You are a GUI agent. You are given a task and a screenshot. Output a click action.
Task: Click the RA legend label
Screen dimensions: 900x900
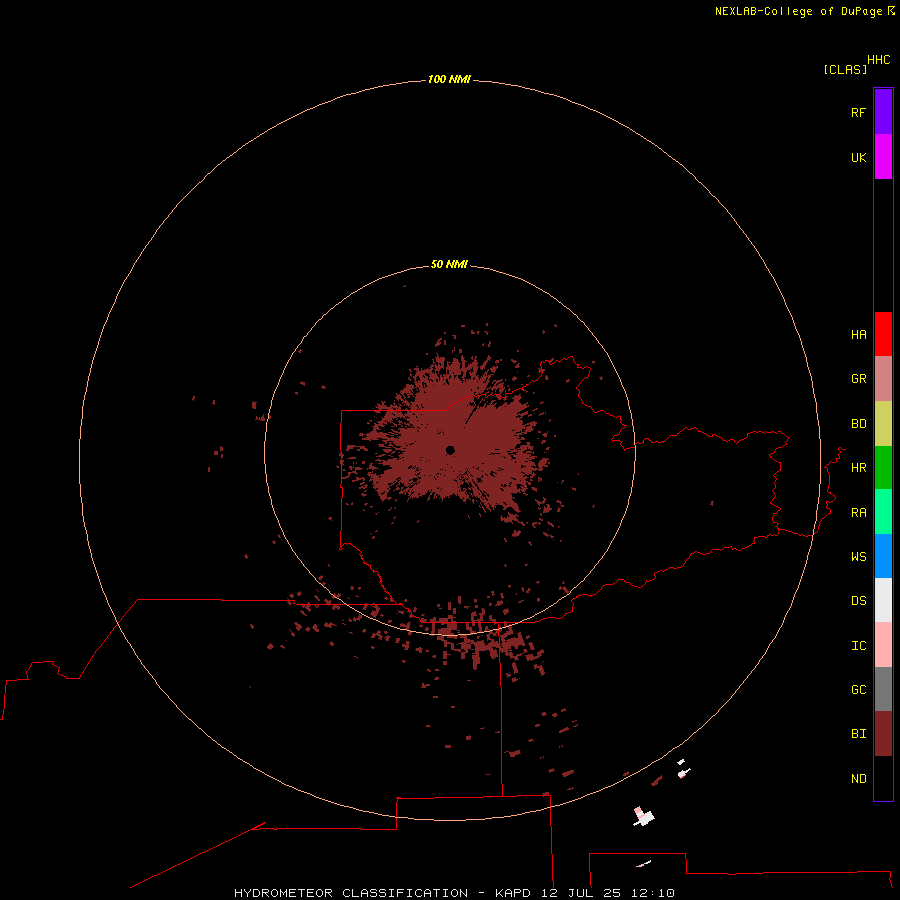(x=858, y=513)
